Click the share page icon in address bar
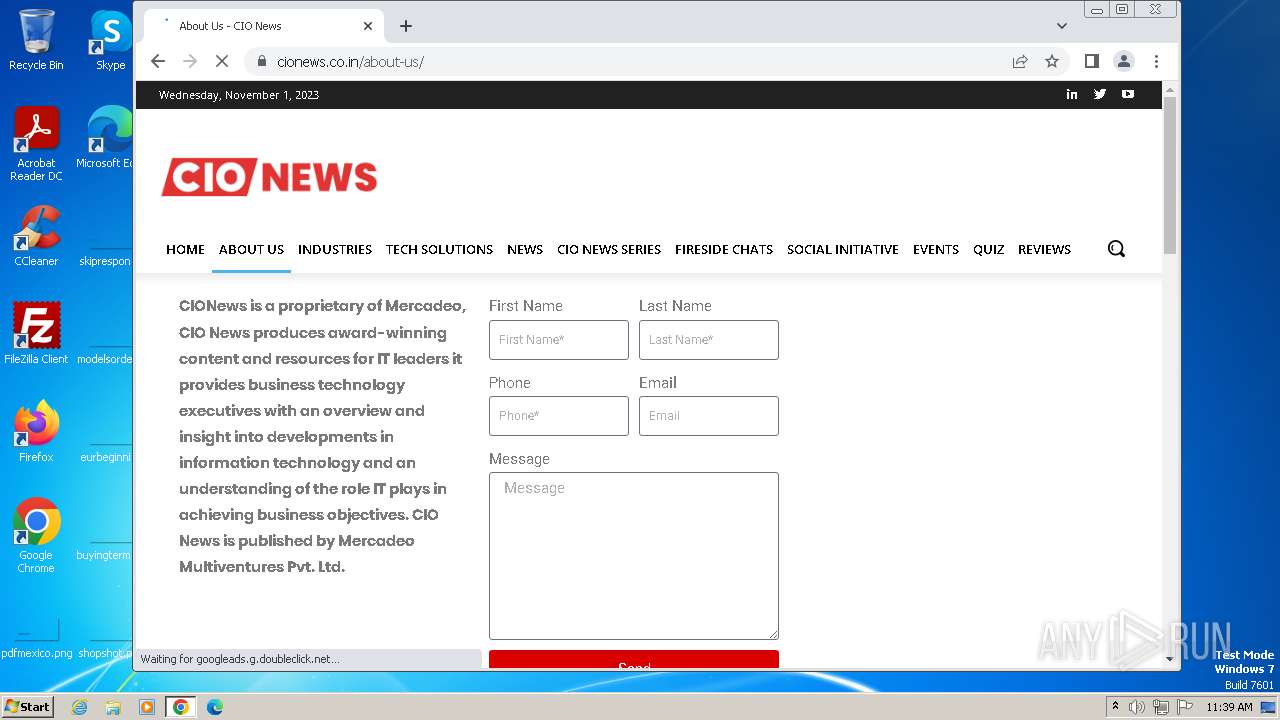The height and width of the screenshot is (720, 1280). pyautogui.click(x=1020, y=61)
